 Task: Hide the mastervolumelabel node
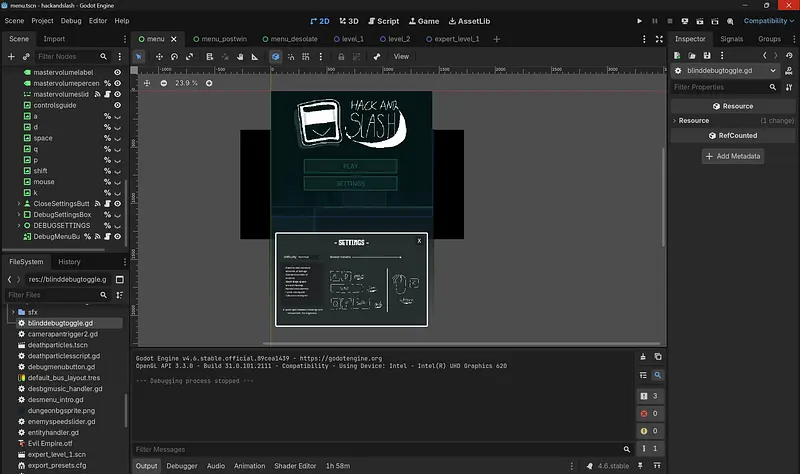click(117, 72)
